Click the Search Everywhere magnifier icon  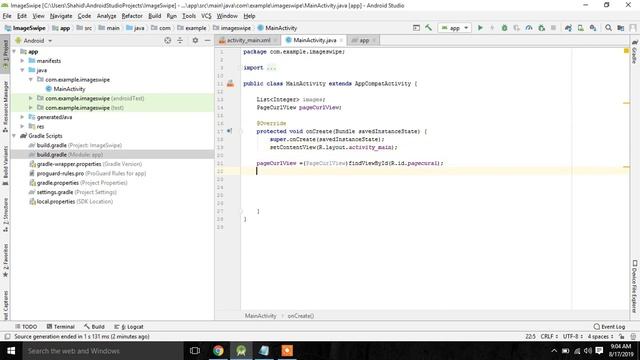608,28
